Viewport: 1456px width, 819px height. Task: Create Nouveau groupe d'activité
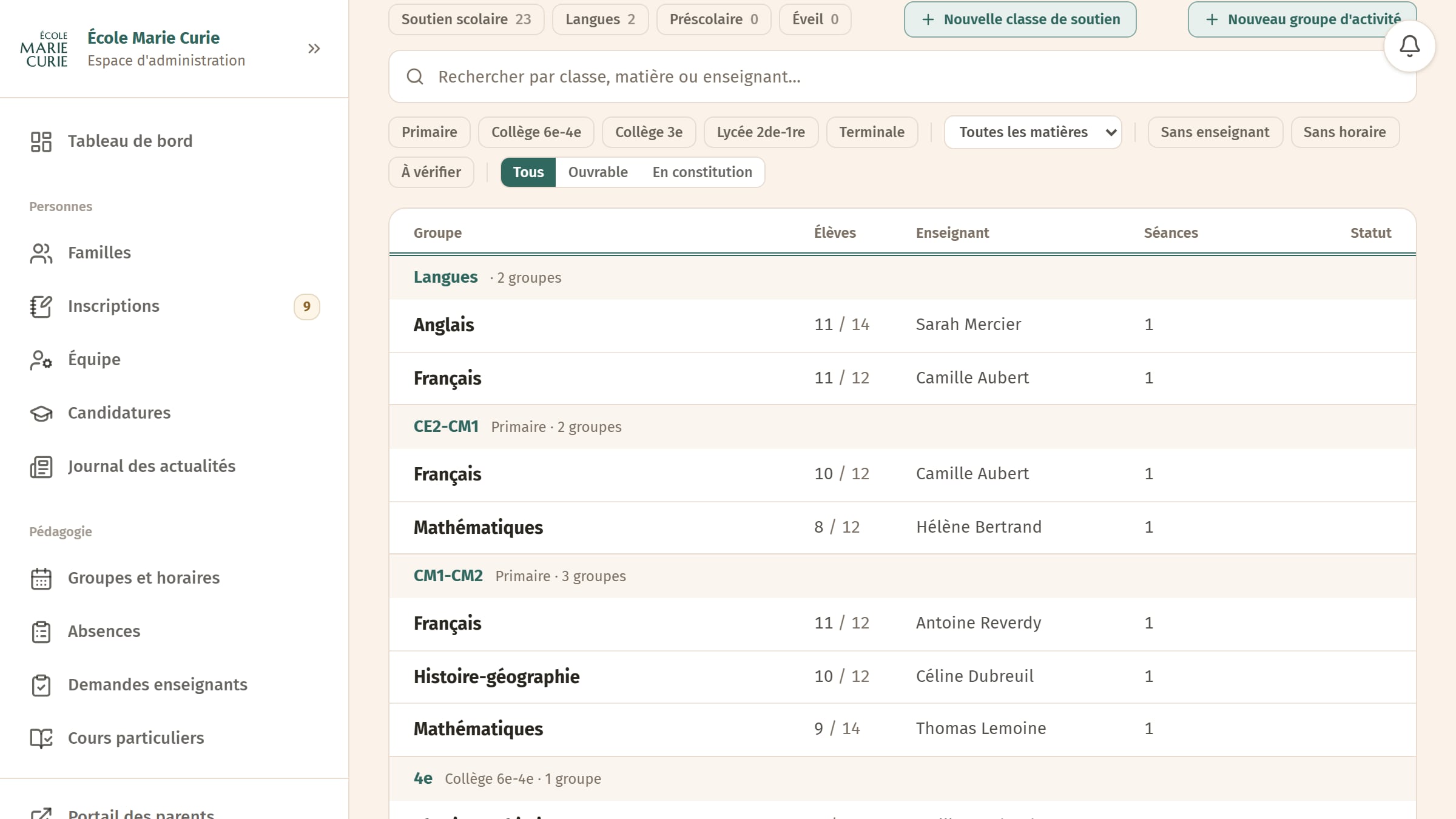1303,19
